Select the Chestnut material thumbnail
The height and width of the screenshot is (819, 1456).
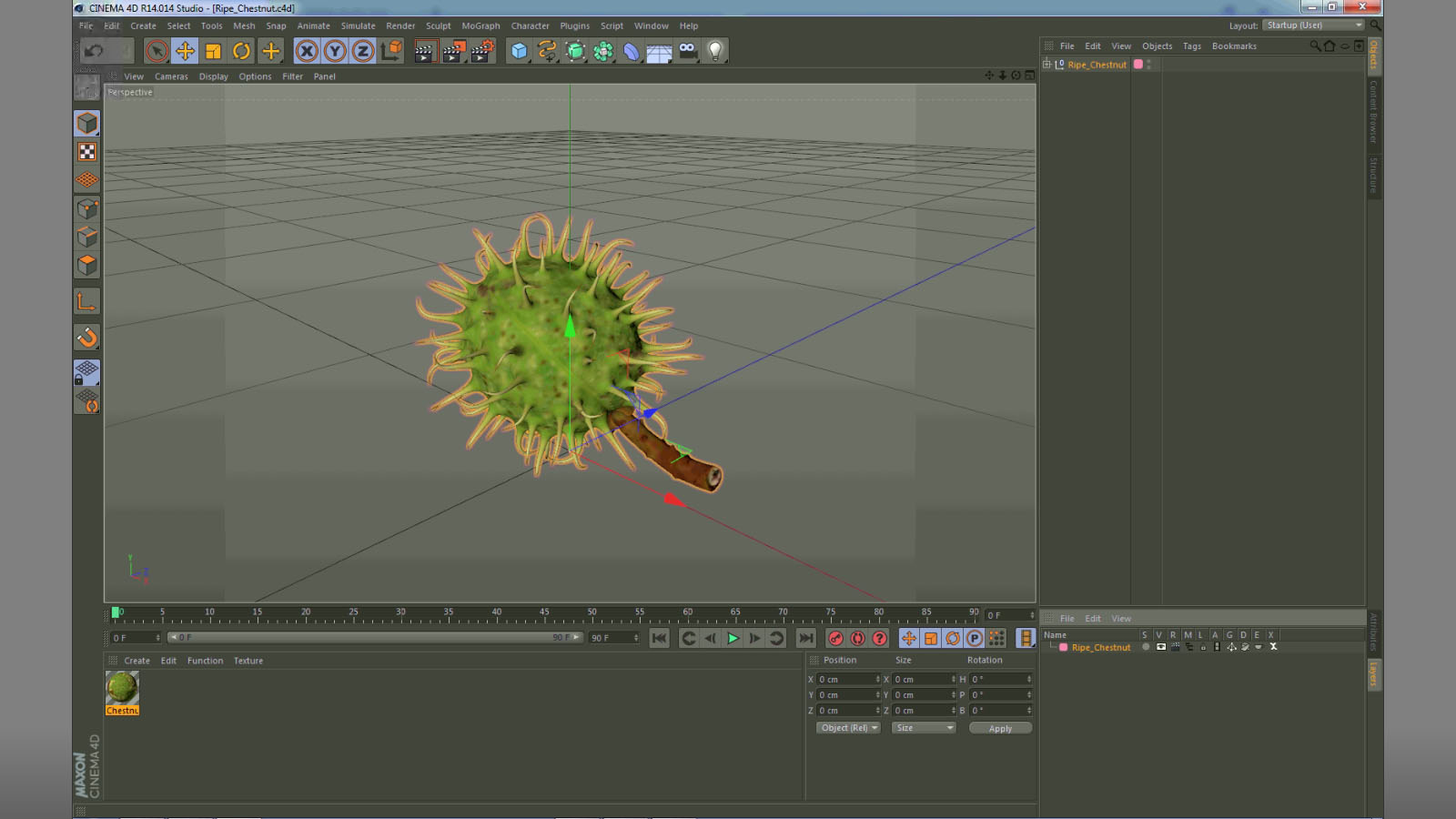[x=122, y=688]
